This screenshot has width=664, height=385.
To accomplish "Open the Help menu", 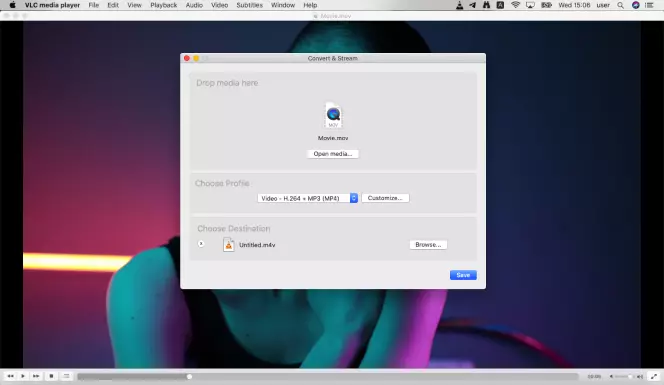I will [x=310, y=5].
